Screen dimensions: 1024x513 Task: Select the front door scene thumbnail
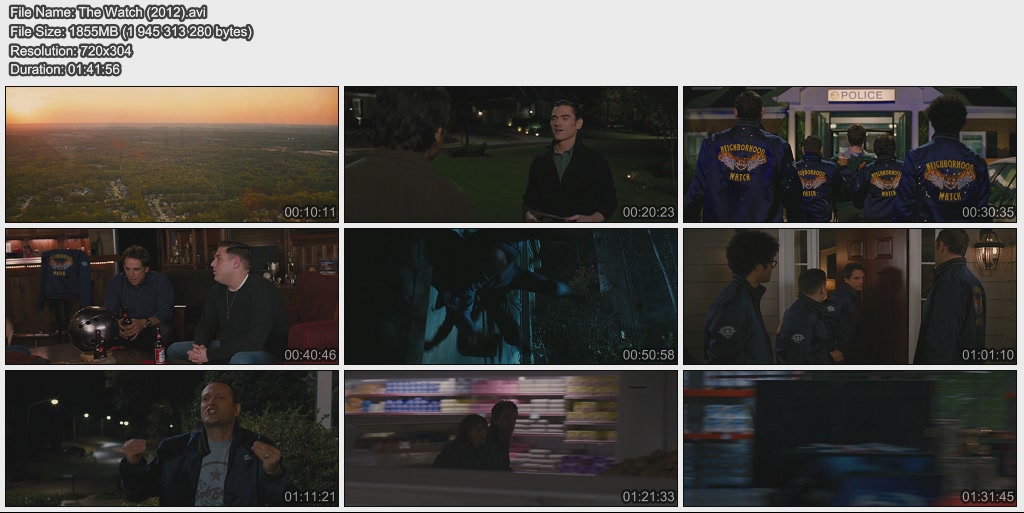849,296
